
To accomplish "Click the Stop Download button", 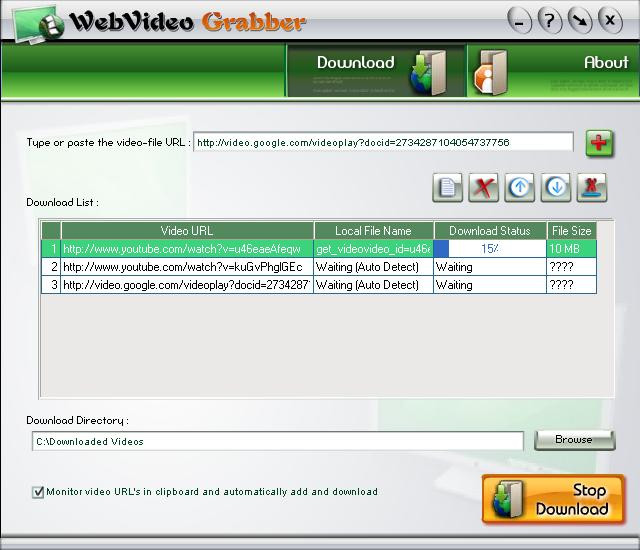I will click(x=553, y=499).
